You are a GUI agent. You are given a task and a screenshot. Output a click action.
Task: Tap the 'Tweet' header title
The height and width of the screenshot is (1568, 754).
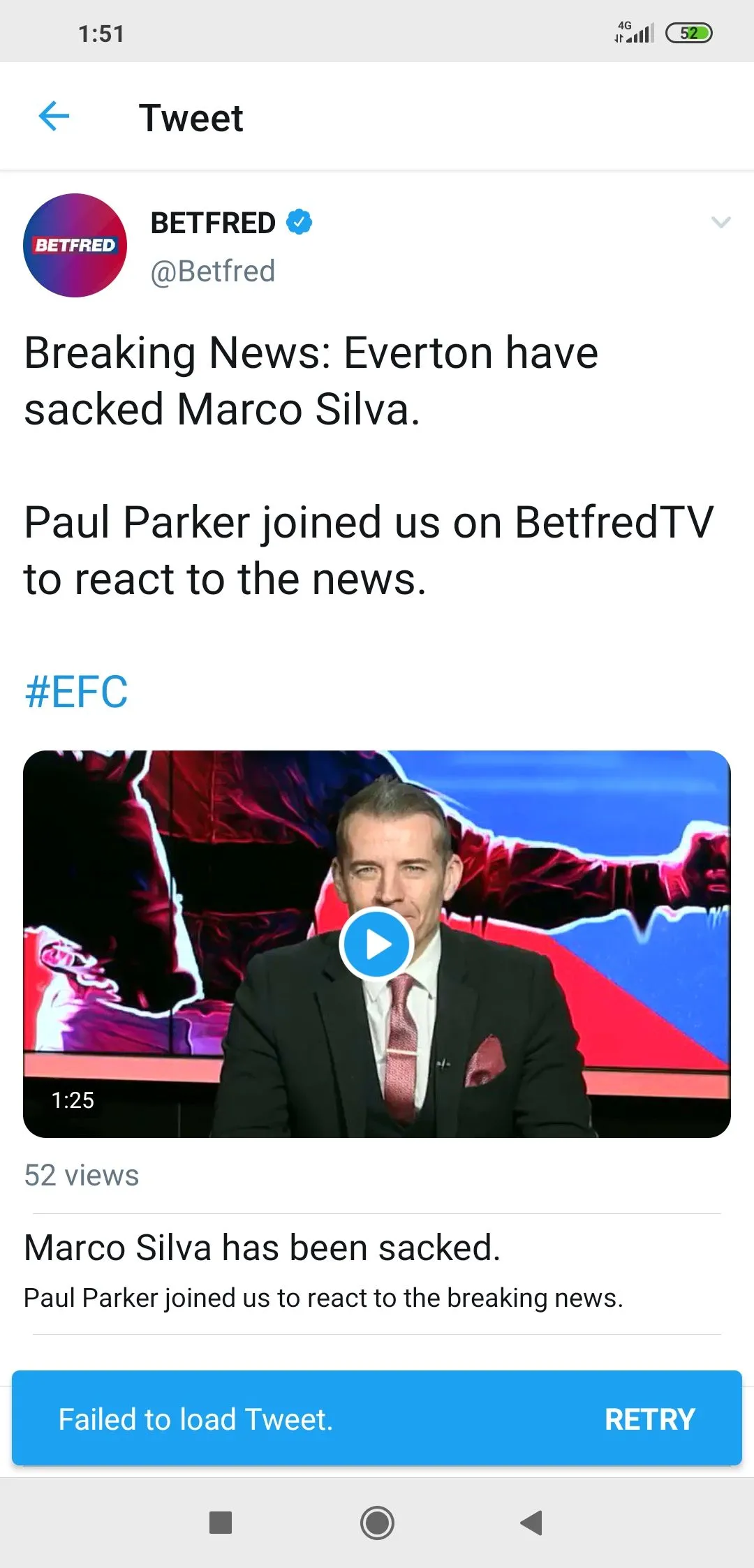pos(191,117)
